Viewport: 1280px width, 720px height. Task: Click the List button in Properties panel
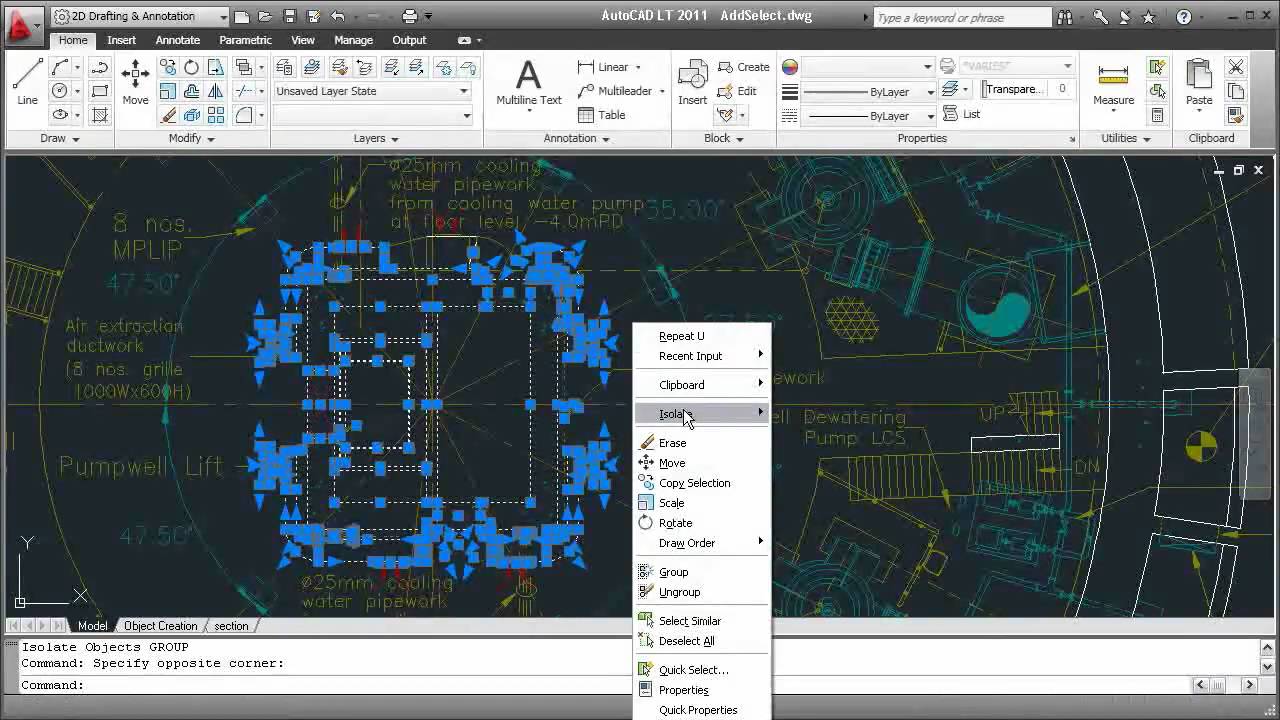[x=962, y=114]
